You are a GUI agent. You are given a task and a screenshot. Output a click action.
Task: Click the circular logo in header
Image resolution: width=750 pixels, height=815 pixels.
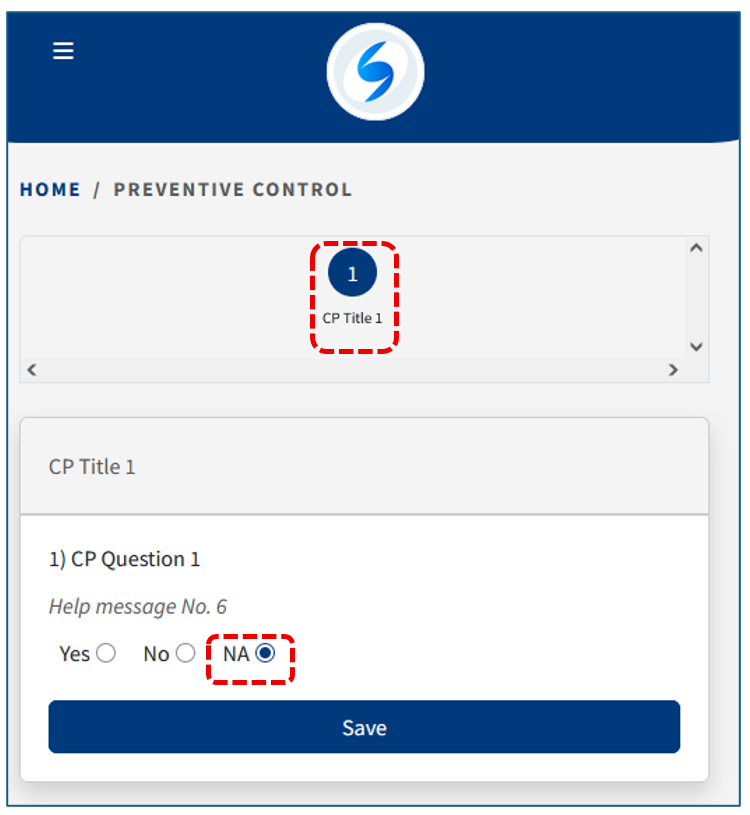[375, 72]
